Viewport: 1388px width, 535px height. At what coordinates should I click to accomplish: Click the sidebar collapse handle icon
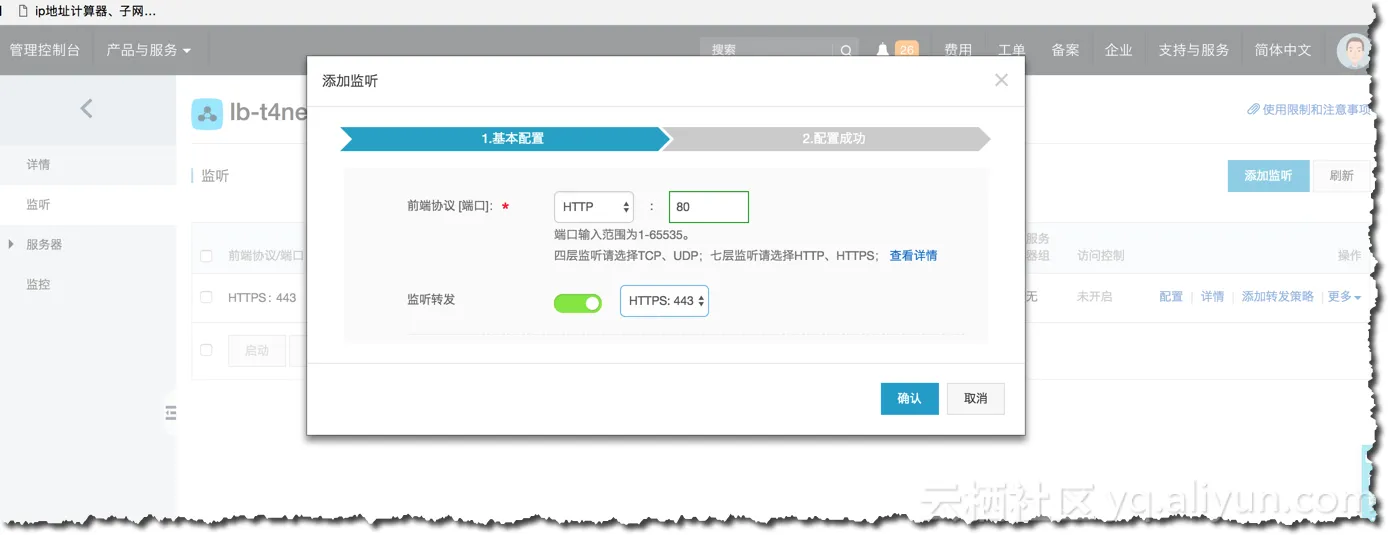coord(171,413)
